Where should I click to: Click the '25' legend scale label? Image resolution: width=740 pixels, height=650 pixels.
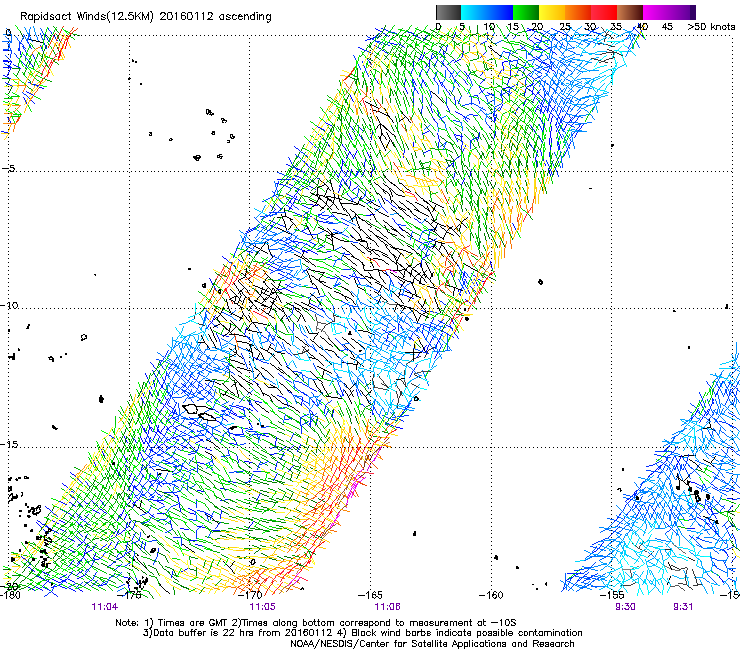[x=565, y=27]
